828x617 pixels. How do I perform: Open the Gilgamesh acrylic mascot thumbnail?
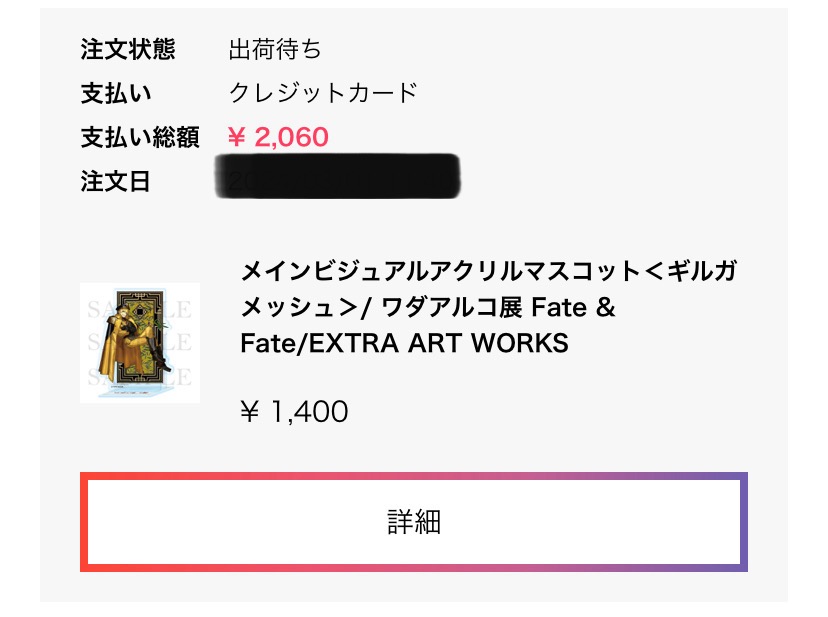click(140, 342)
